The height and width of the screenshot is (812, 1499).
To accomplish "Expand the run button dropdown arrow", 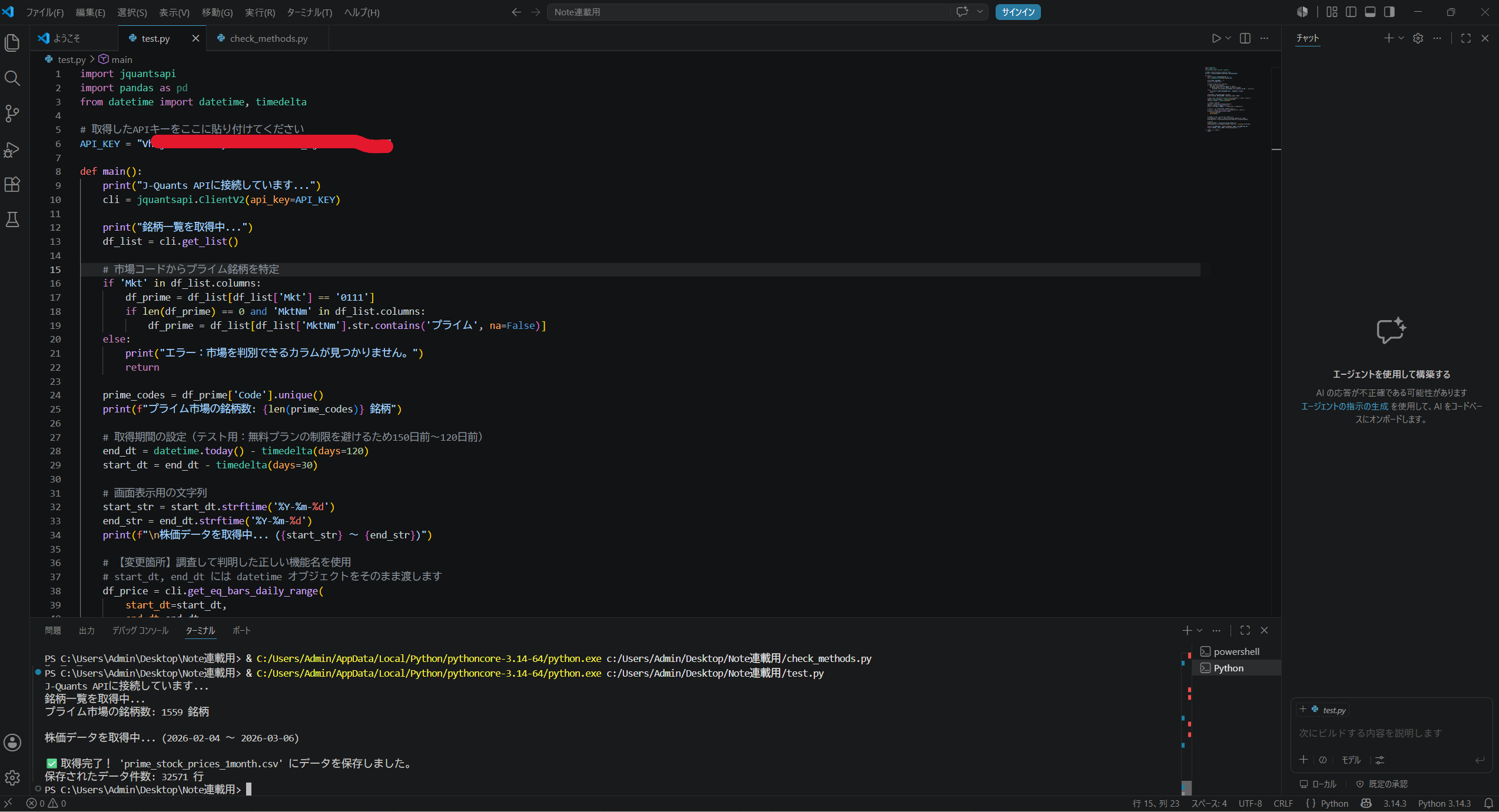I will click(1228, 38).
